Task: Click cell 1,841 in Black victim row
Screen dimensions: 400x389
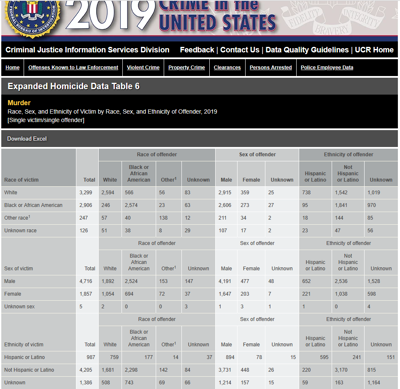Action: point(341,205)
